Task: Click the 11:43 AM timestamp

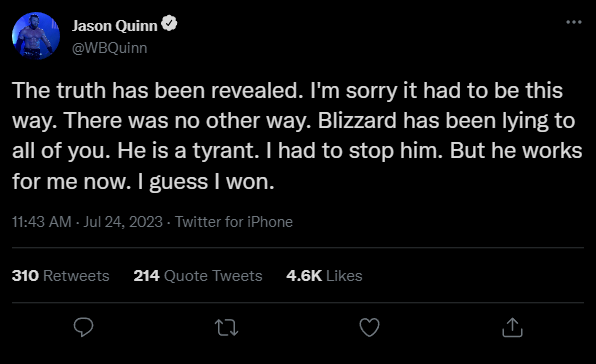Action: pos(41,222)
